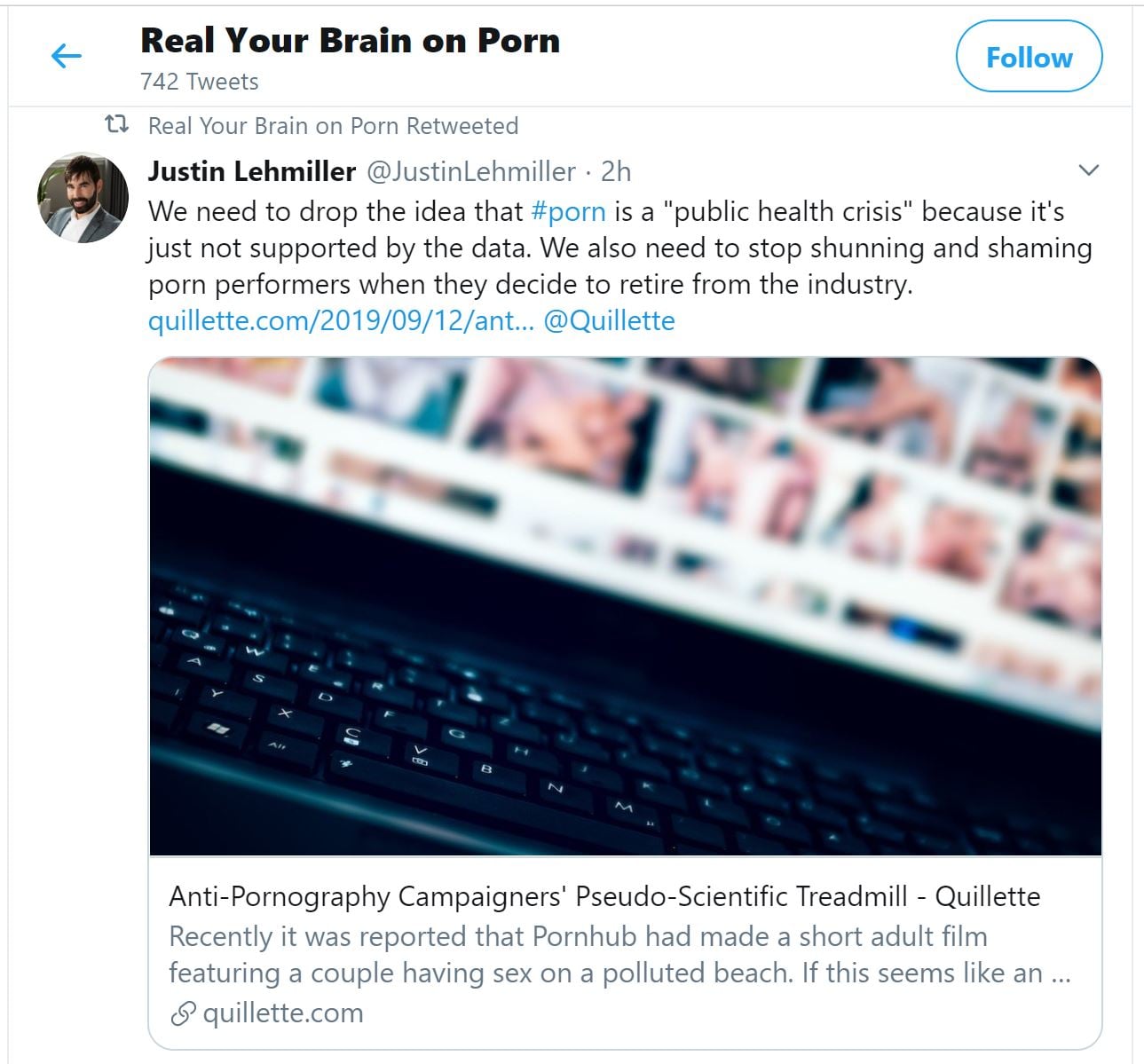Follow the Real Your Brain on Porn account
This screenshot has width=1144, height=1064.
[1029, 57]
